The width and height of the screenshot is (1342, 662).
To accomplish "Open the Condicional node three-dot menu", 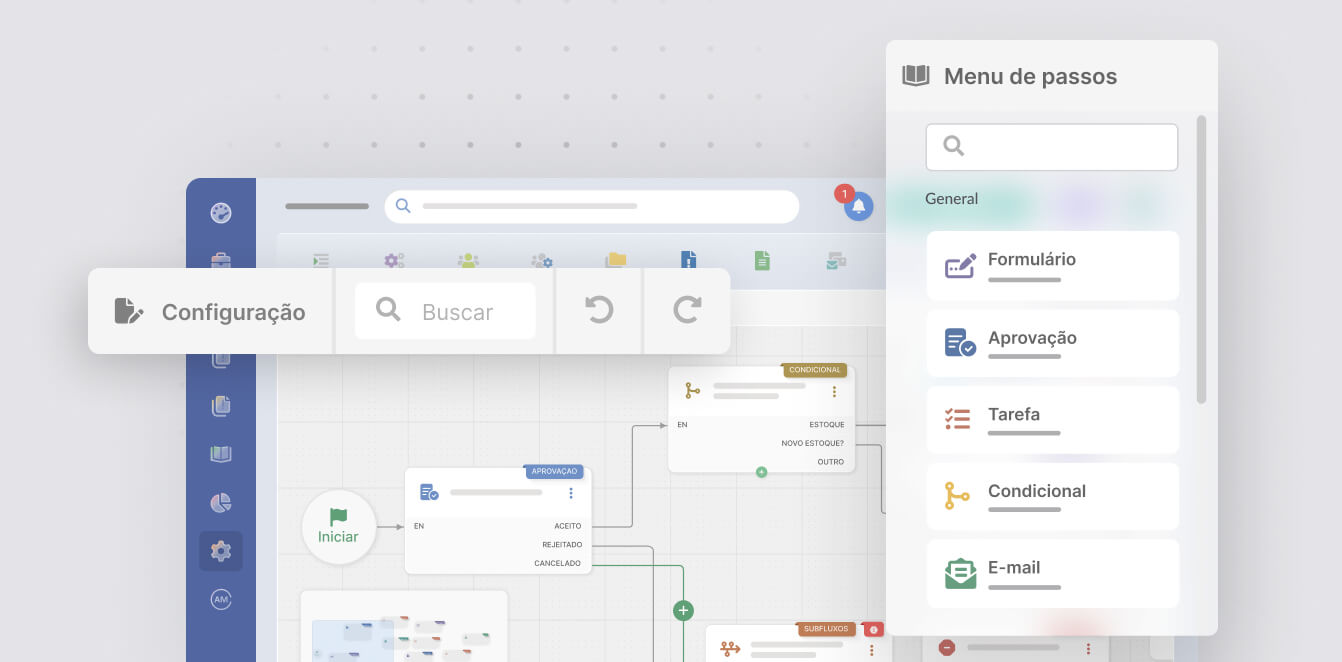I will (x=834, y=391).
